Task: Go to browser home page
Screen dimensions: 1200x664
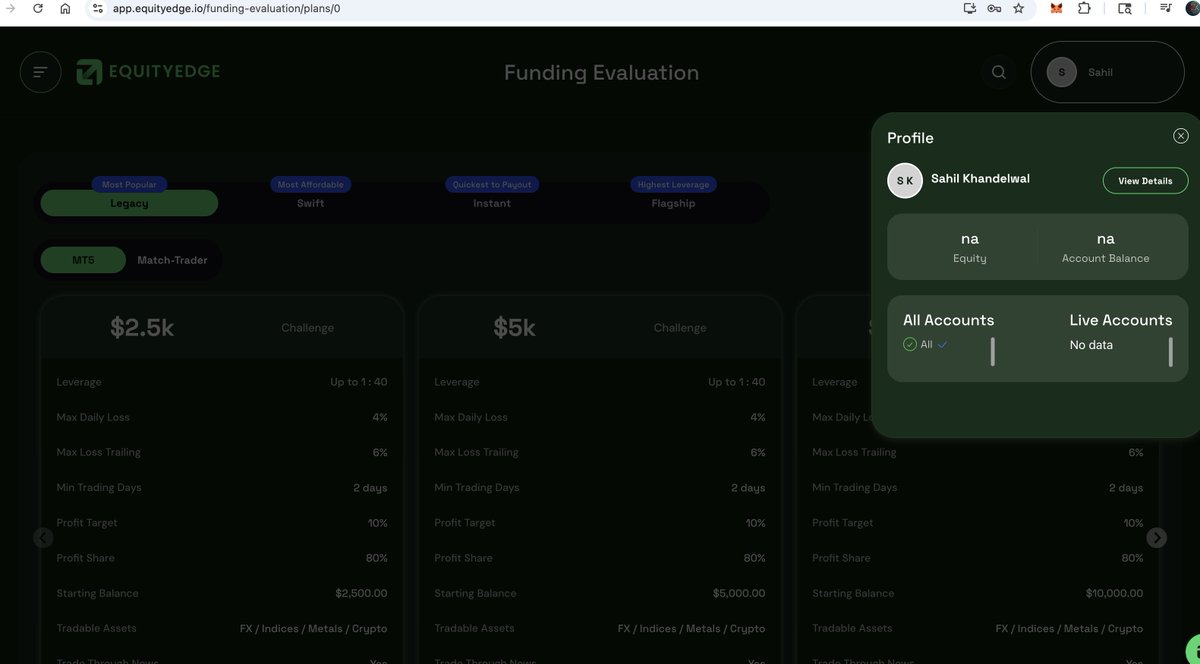Action: pyautogui.click(x=65, y=8)
